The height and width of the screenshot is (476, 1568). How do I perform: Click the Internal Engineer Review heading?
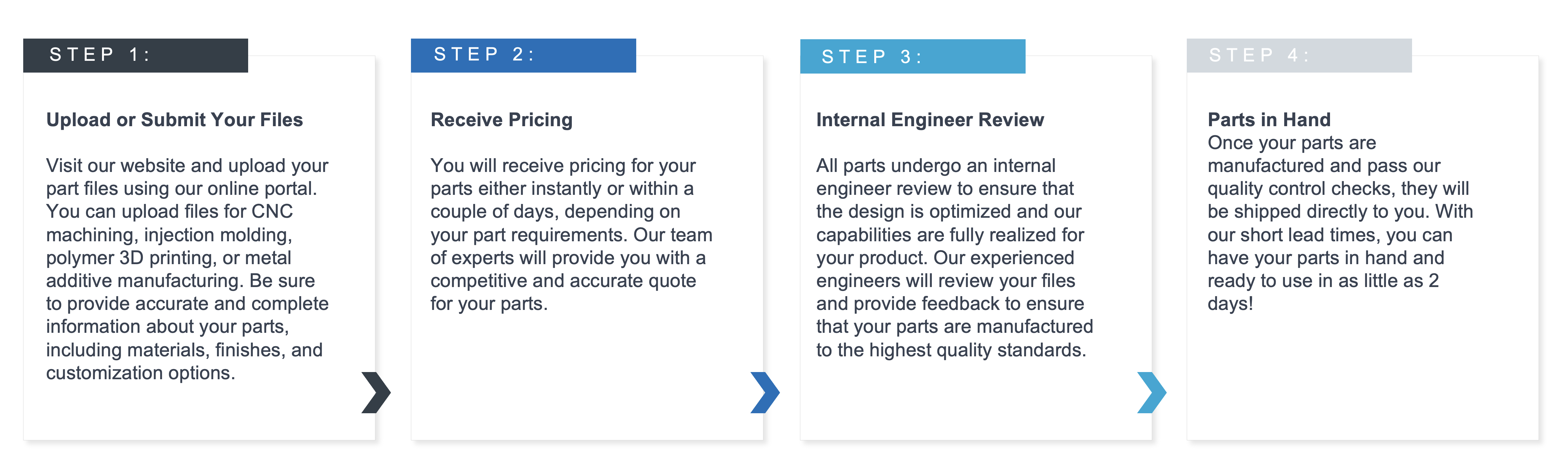coord(930,120)
